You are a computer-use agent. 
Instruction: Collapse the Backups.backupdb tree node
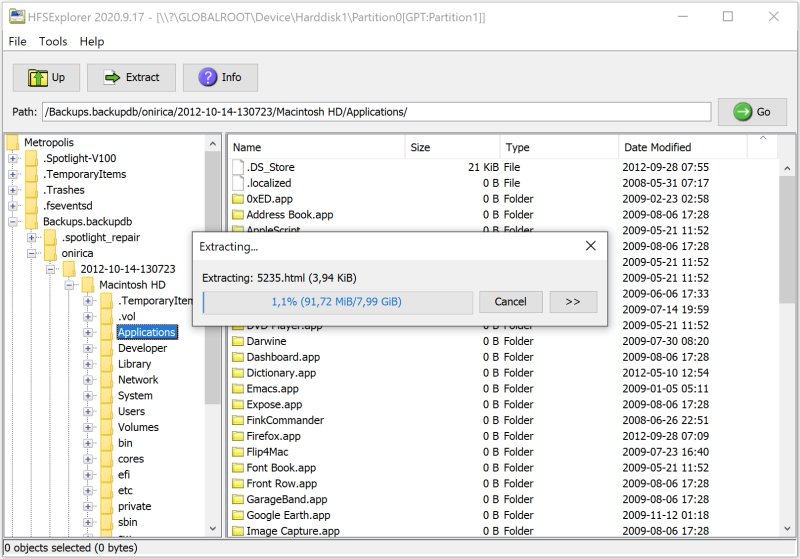click(x=13, y=222)
